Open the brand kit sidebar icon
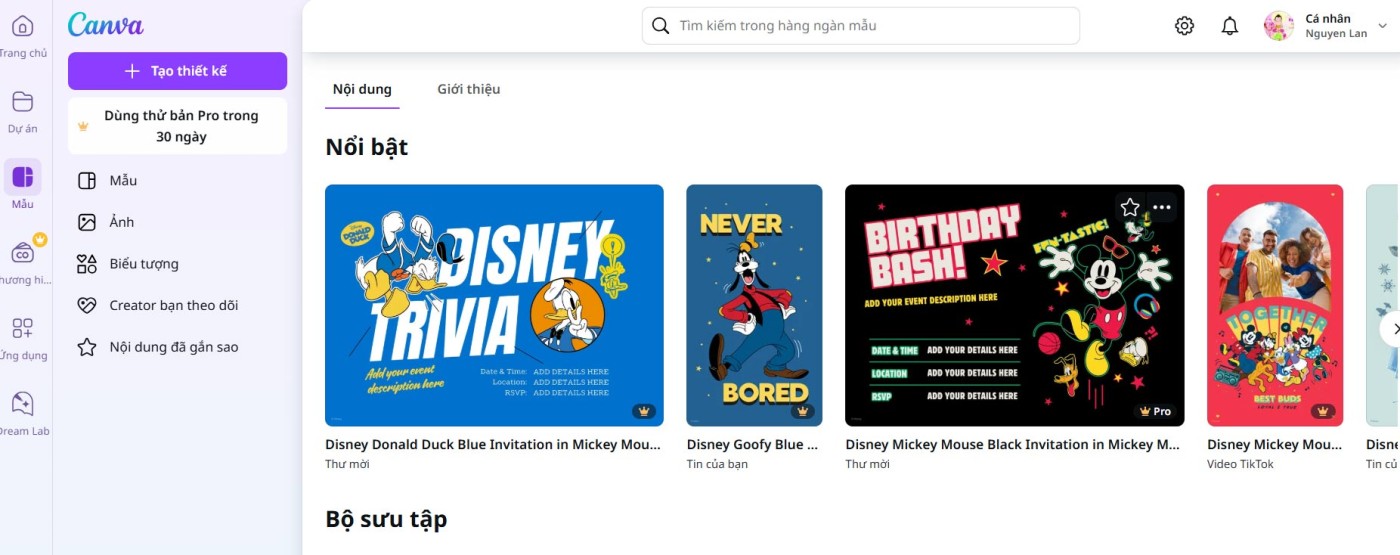1400x555 pixels. 22,253
